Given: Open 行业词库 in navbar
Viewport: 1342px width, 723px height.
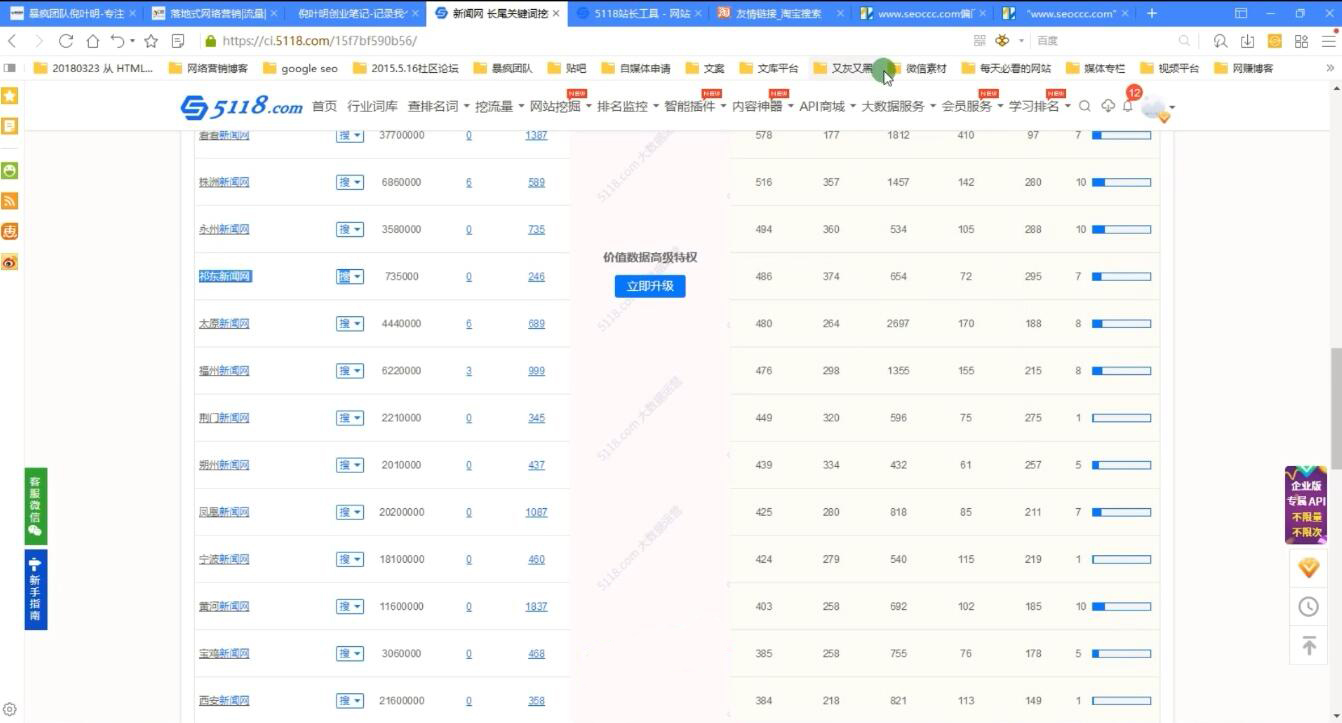Looking at the screenshot, I should point(372,106).
